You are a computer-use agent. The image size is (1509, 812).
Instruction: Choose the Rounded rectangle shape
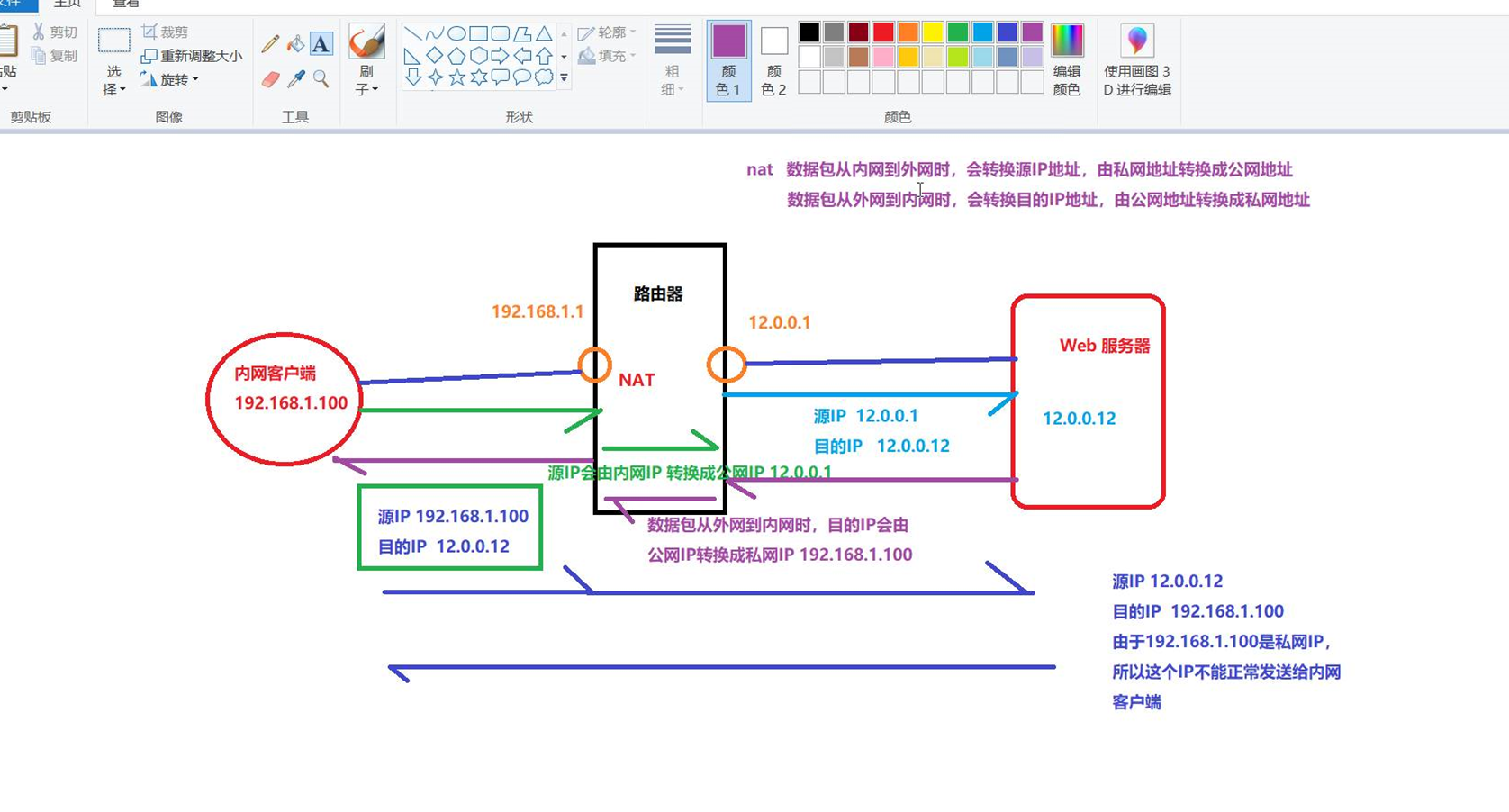click(x=501, y=34)
